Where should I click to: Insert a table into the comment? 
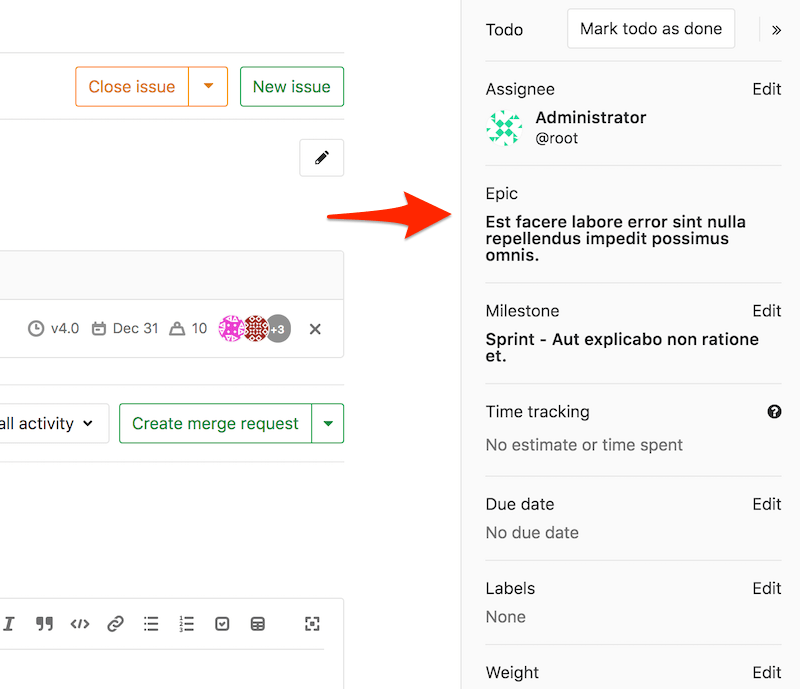pyautogui.click(x=257, y=623)
